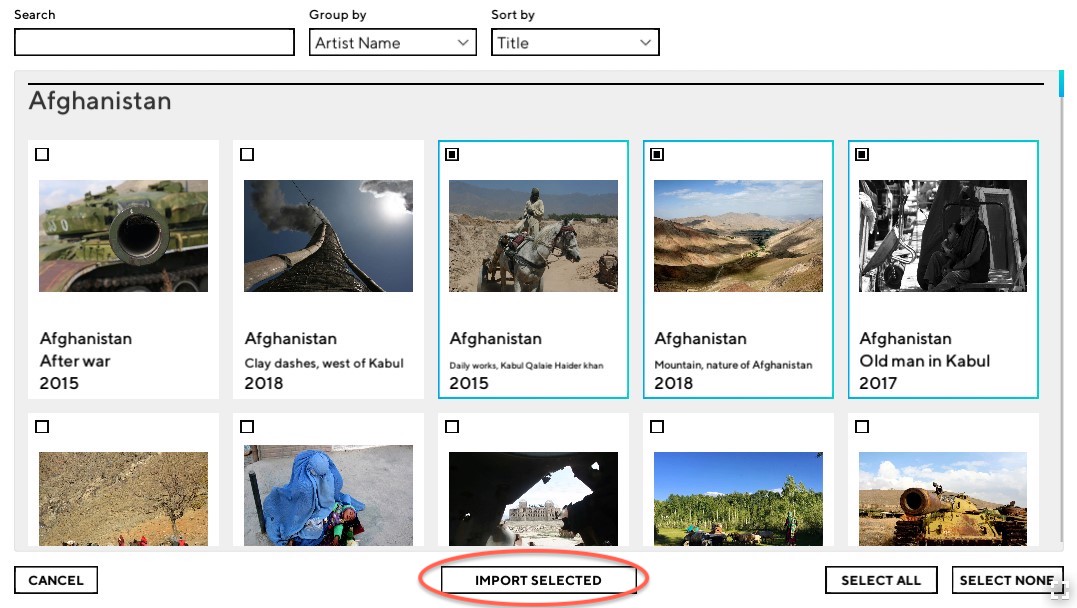Click the Search input field

[x=154, y=43]
